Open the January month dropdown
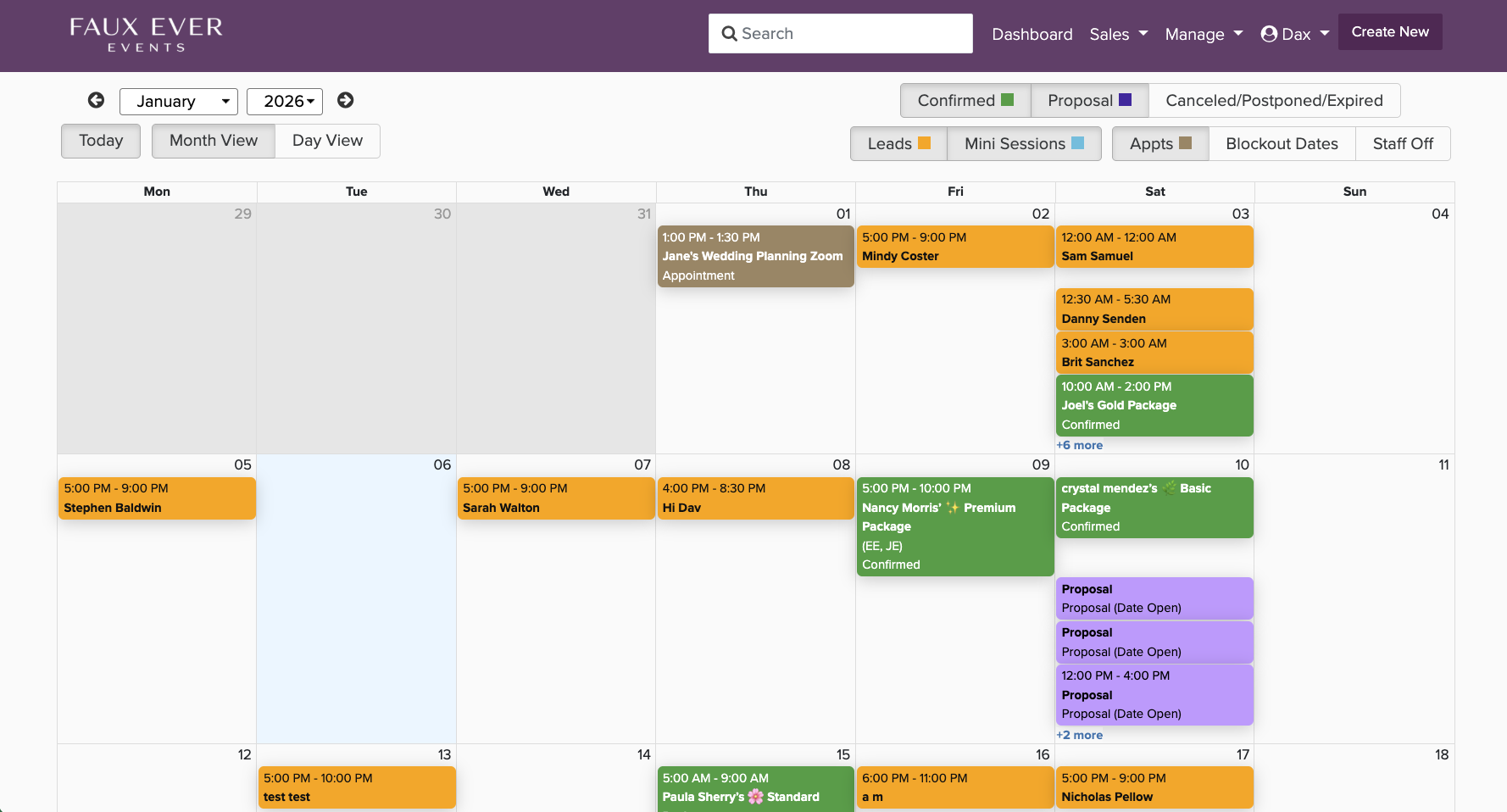This screenshot has height=812, width=1507. coord(178,101)
